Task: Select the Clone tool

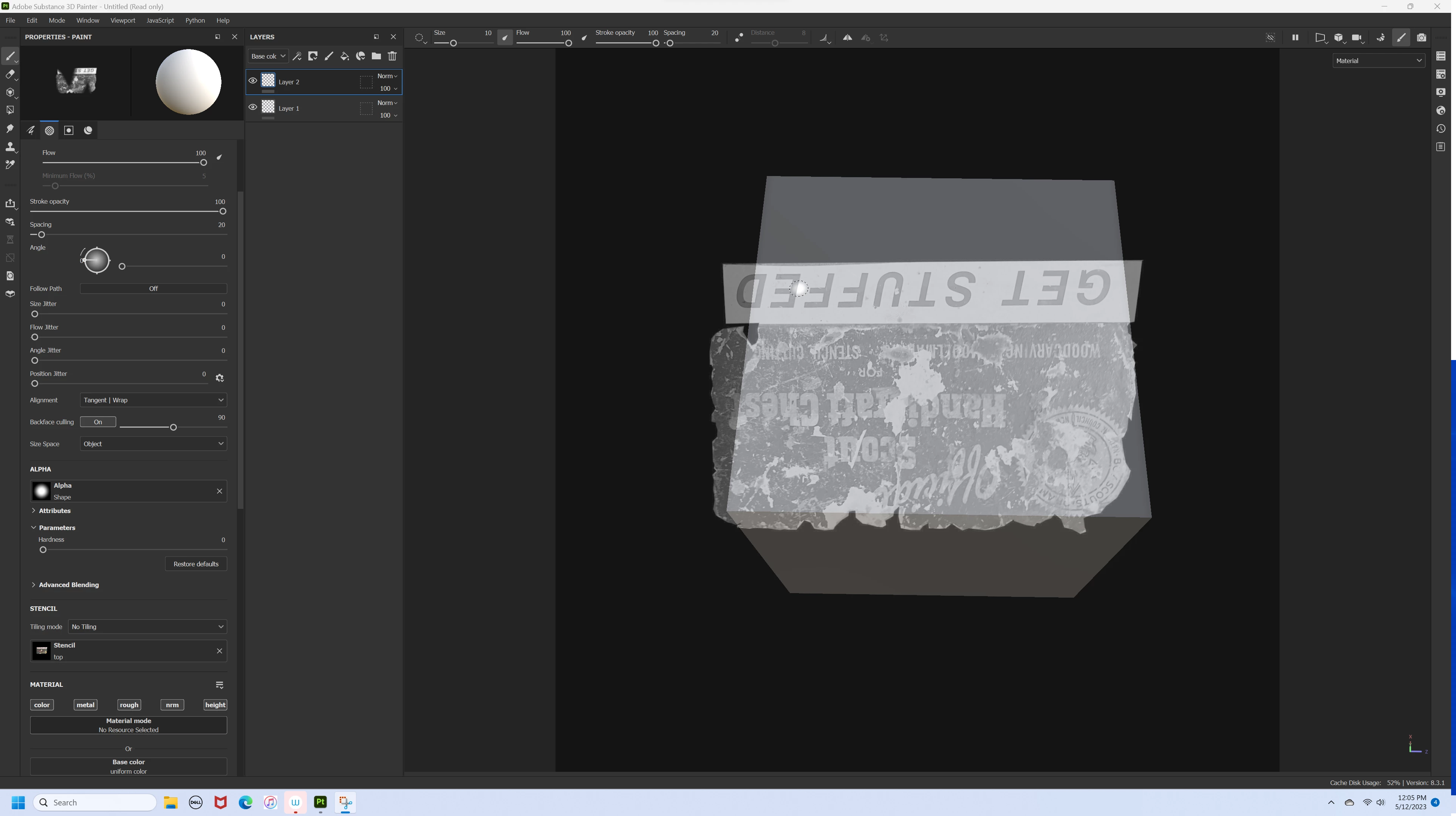Action: coord(9,147)
